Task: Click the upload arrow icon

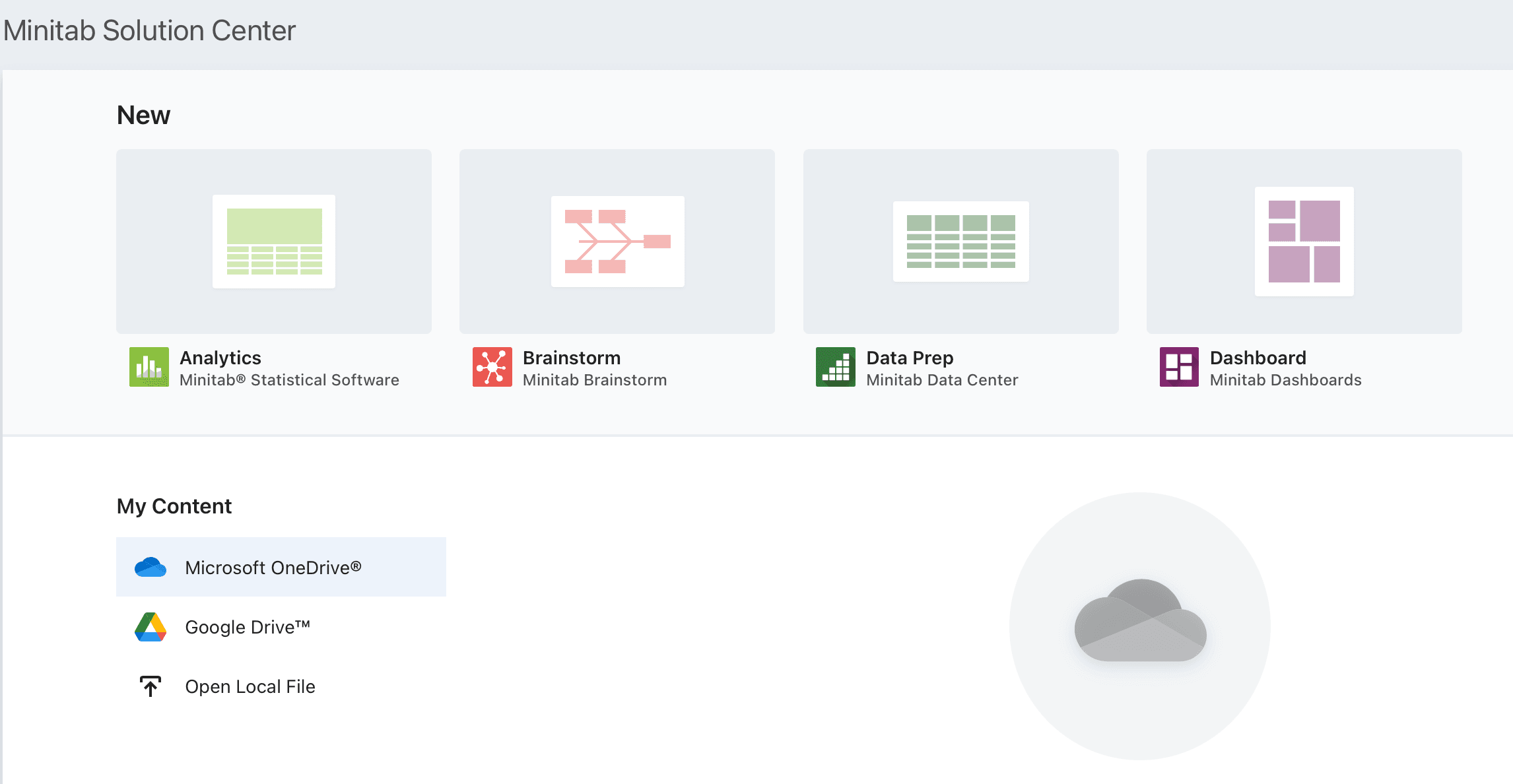Action: pos(151,686)
